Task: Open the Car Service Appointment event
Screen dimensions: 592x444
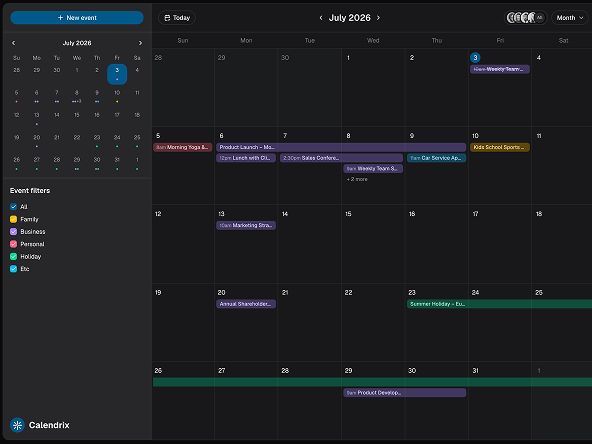Action: [436, 158]
